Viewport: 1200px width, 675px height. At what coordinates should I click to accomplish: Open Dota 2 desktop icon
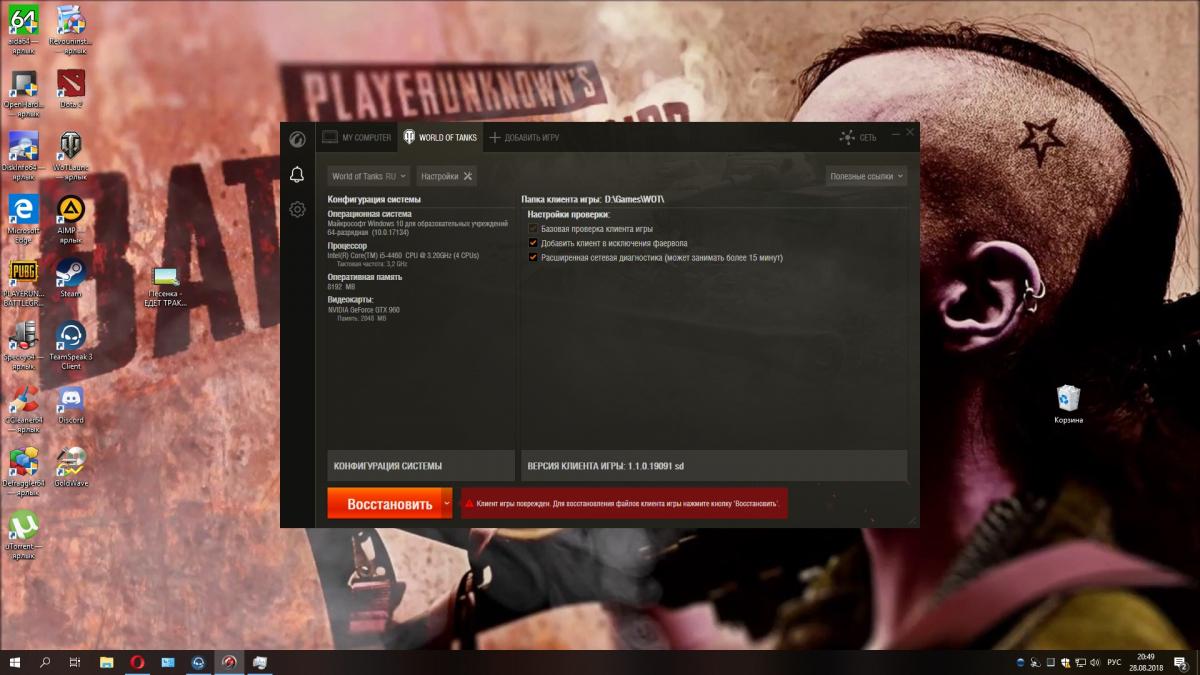click(71, 88)
